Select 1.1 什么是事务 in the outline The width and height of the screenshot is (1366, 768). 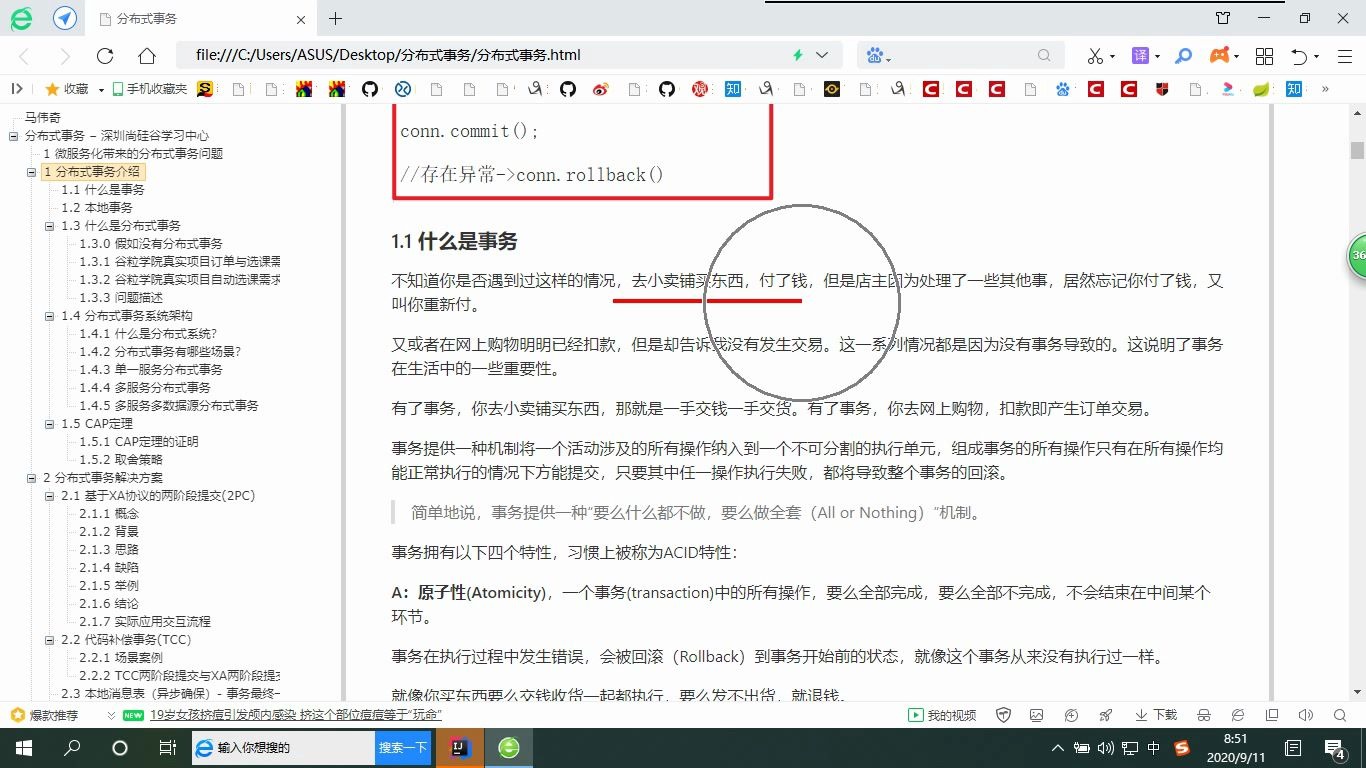coord(103,190)
